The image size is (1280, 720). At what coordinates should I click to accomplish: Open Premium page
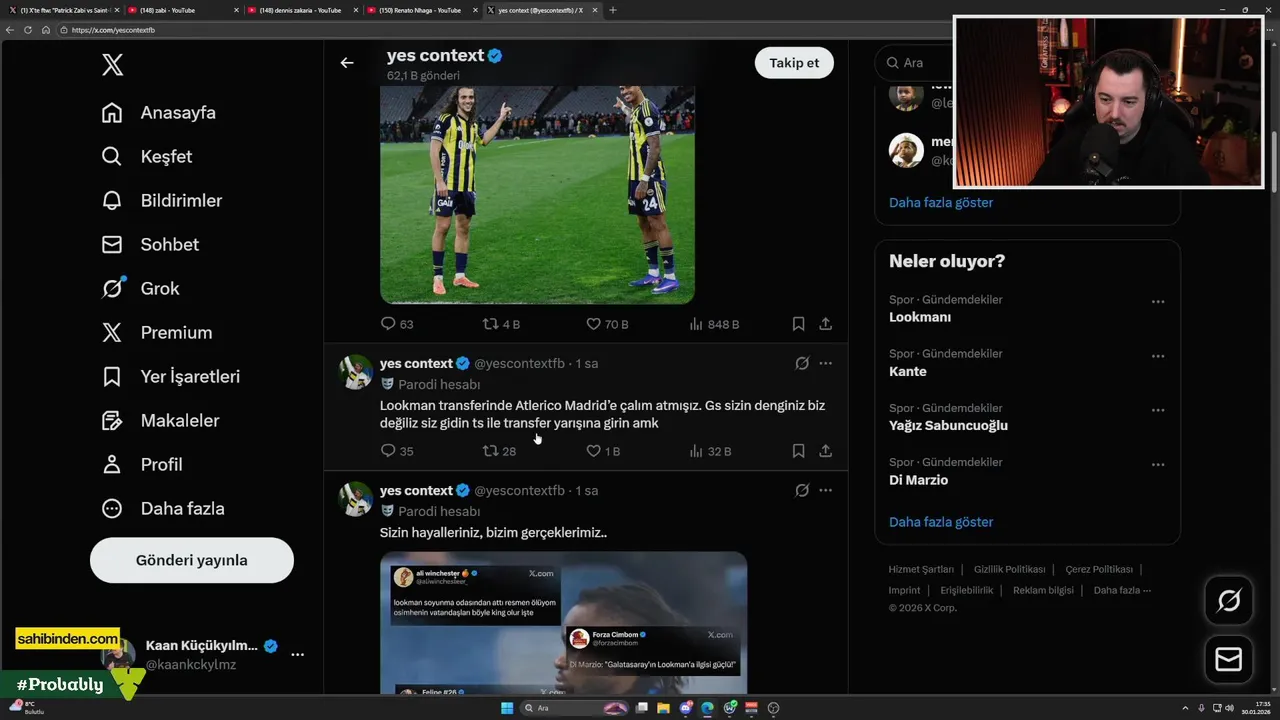[x=157, y=333]
